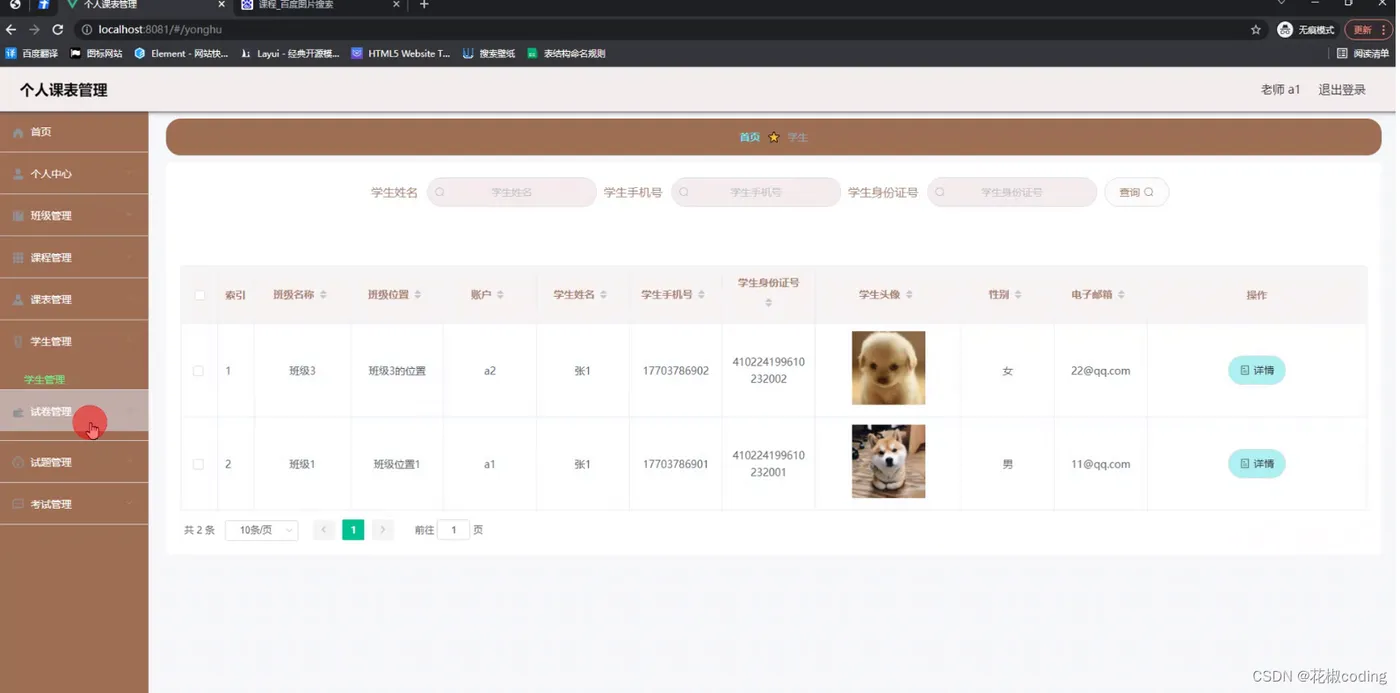Viewport: 1400px width, 693px height.
Task: Click the 无痕模式 incognito indicator
Action: [1306, 30]
